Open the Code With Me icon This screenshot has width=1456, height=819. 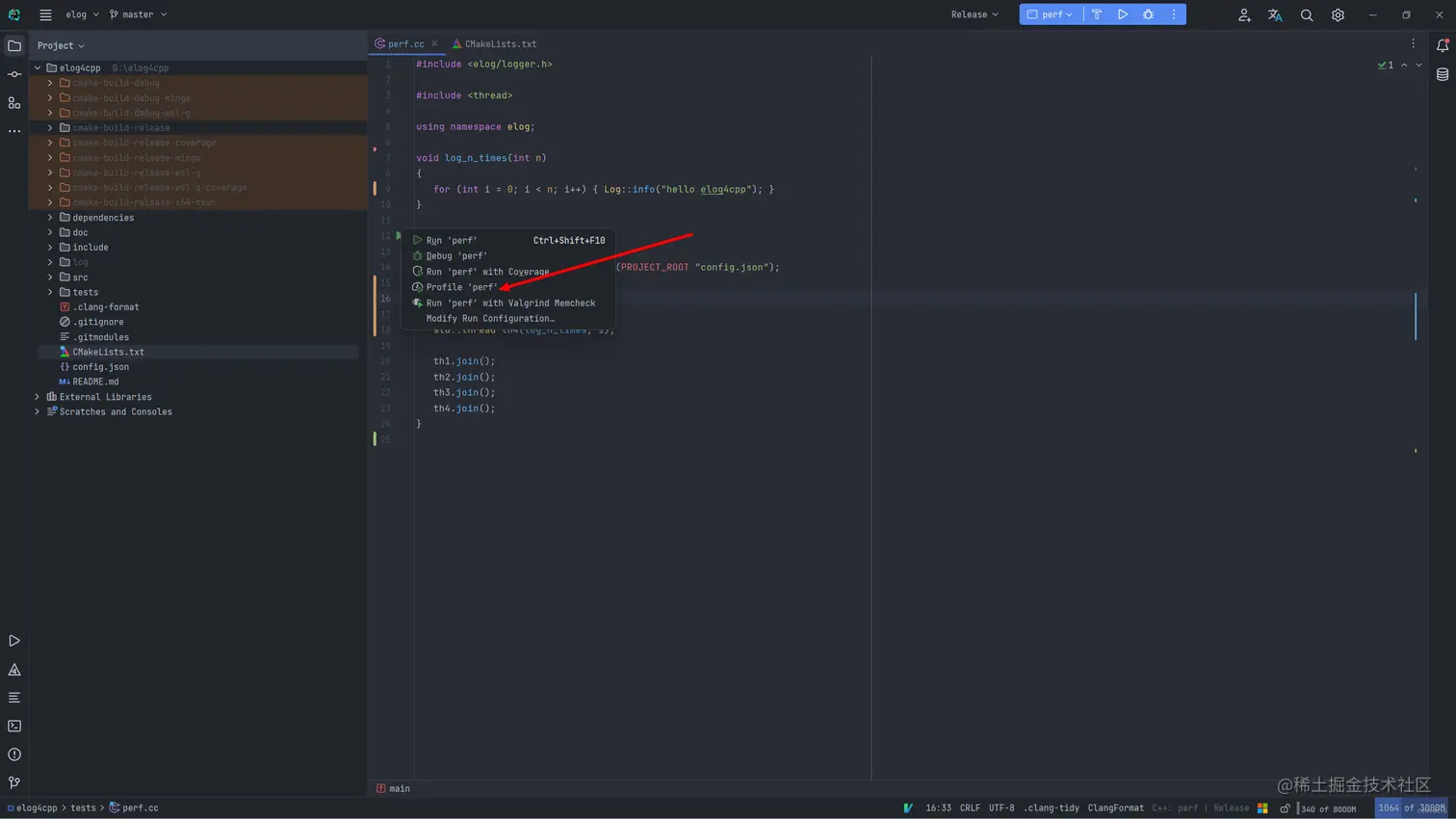pyautogui.click(x=1244, y=14)
